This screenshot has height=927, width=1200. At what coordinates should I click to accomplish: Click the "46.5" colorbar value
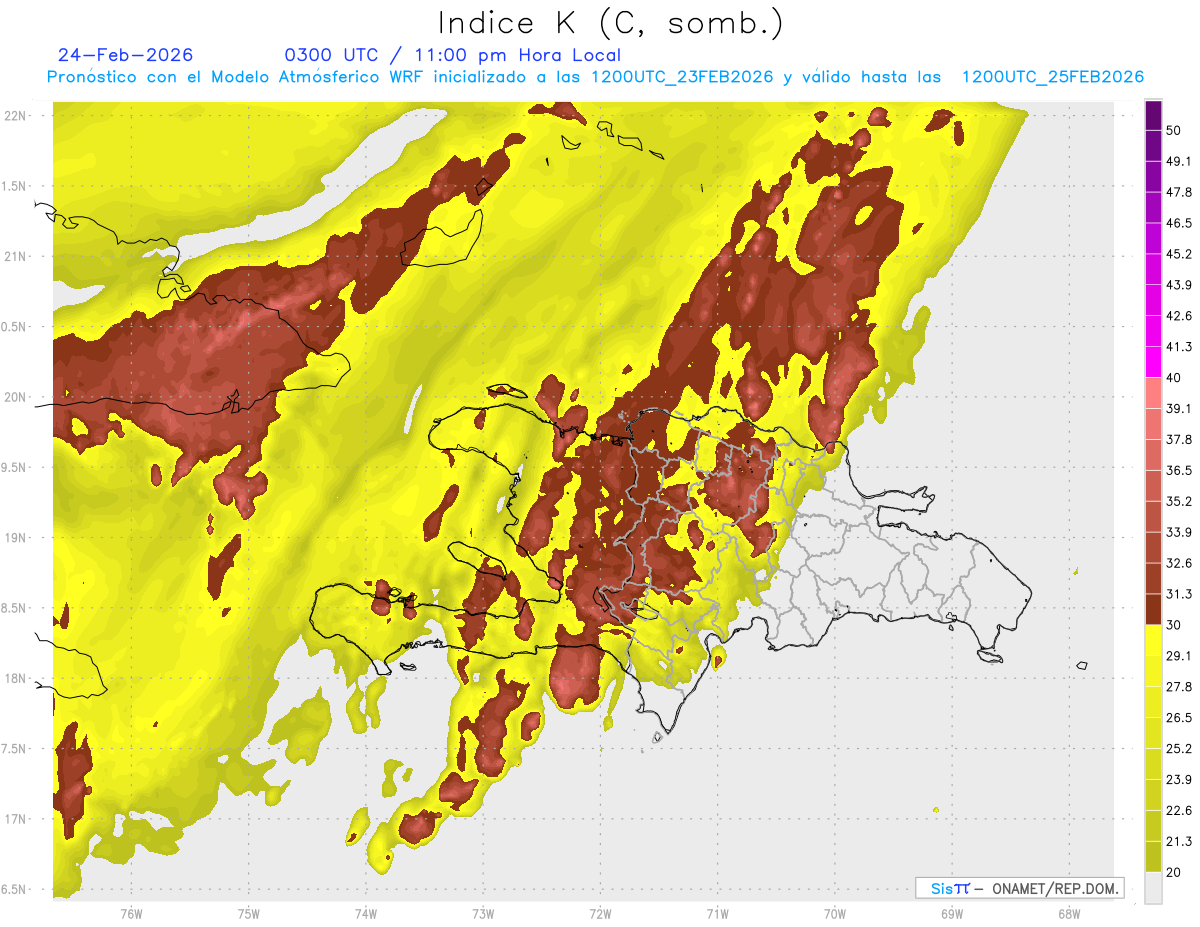click(x=1179, y=223)
